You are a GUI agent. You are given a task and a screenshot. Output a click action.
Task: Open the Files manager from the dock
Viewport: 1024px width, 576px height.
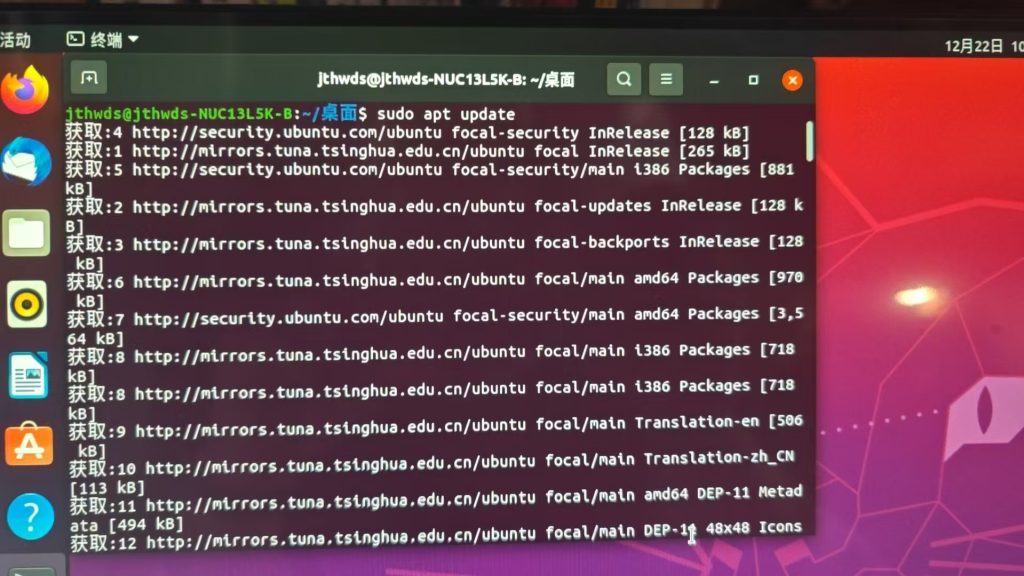[26, 233]
